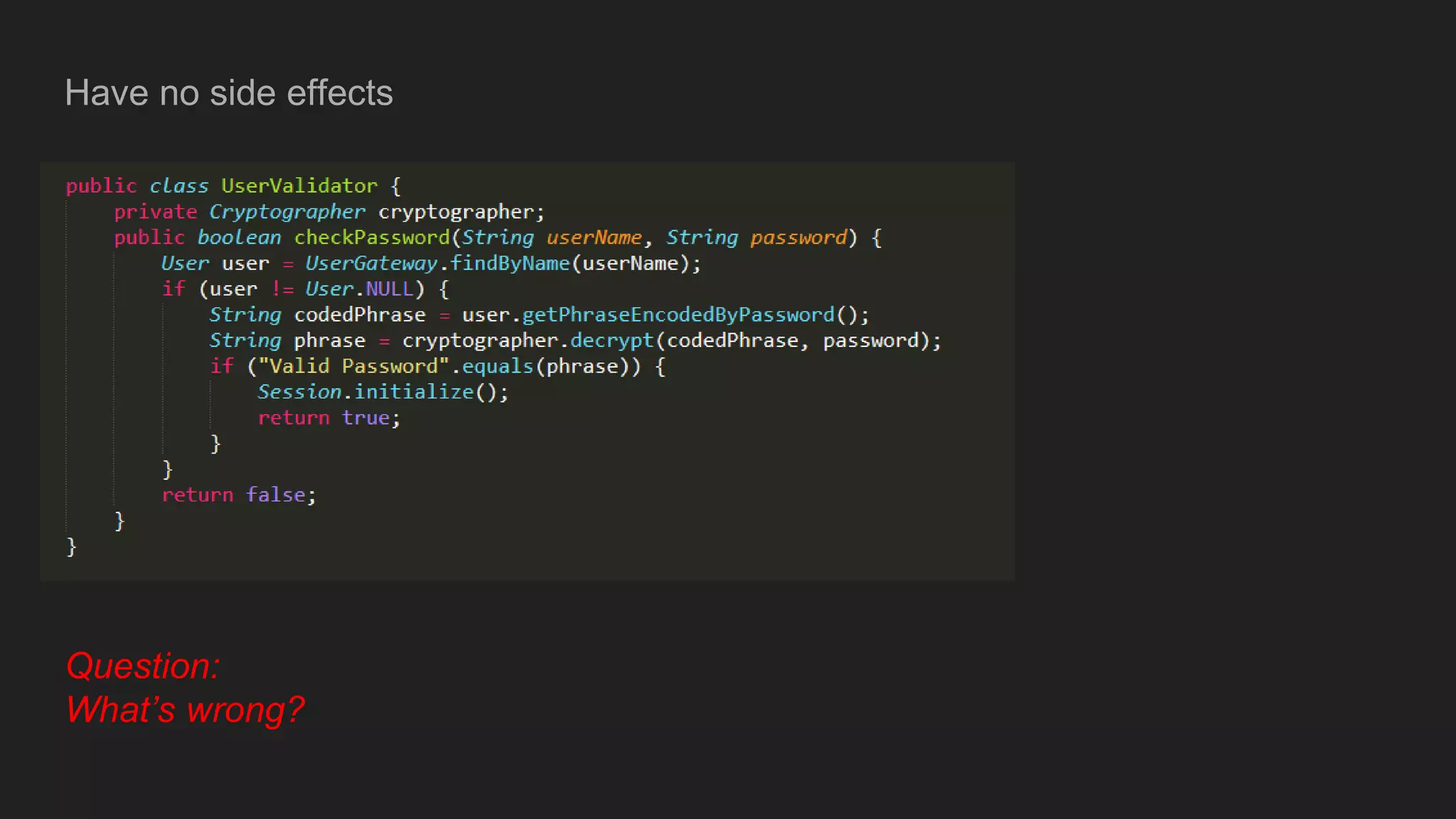Click the orange password parameter
Image resolution: width=1456 pixels, height=819 pixels.
[798, 237]
